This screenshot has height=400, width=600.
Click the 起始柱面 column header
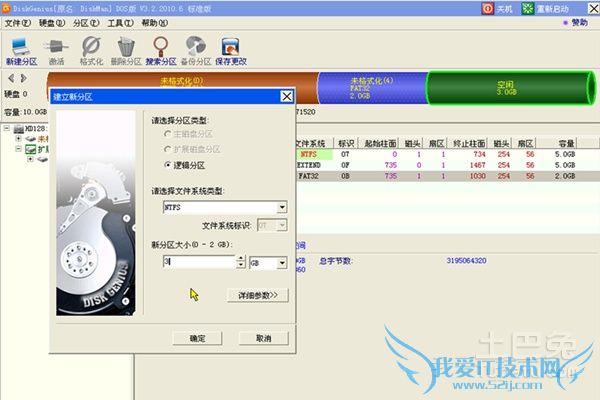pyautogui.click(x=379, y=144)
